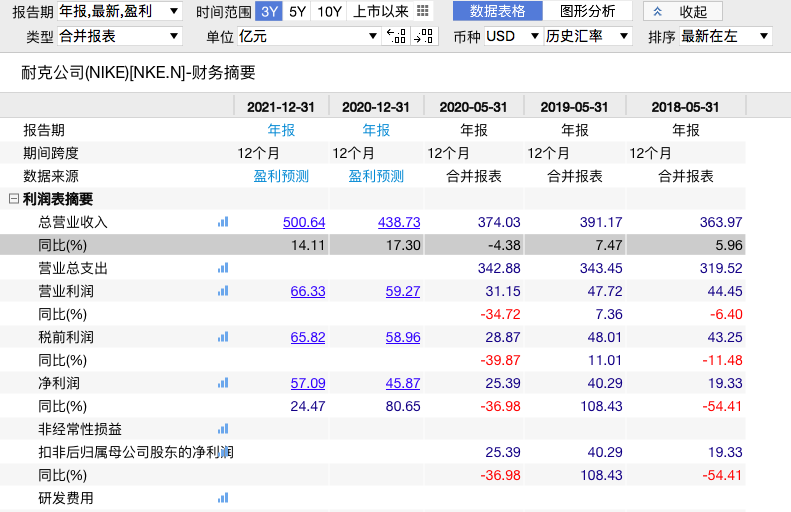Click the grid icon after 上市以来
Image resolution: width=791 pixels, height=512 pixels.
tap(424, 11)
